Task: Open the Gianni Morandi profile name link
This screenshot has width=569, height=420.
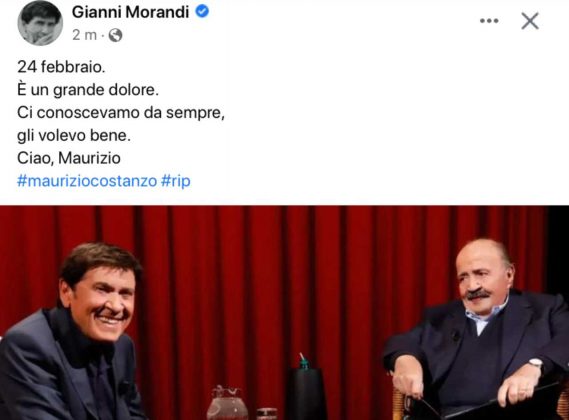Action: pyautogui.click(x=131, y=12)
